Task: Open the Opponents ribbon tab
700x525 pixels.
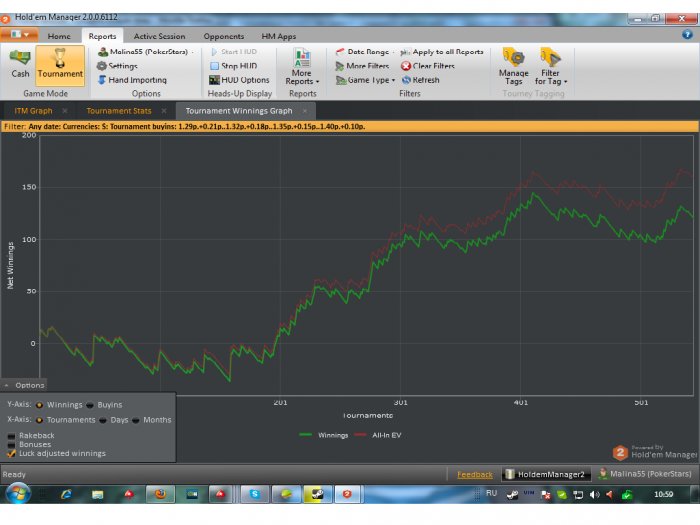Action: pyautogui.click(x=223, y=36)
